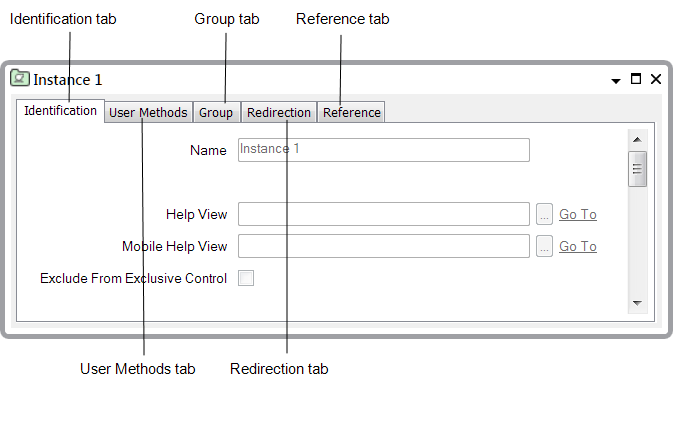Viewport: 673px width, 430px height.
Task: Select the Group tab
Action: 216,112
